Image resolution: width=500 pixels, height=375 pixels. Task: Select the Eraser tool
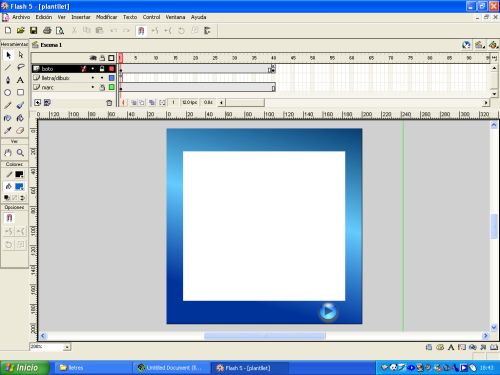pos(20,130)
